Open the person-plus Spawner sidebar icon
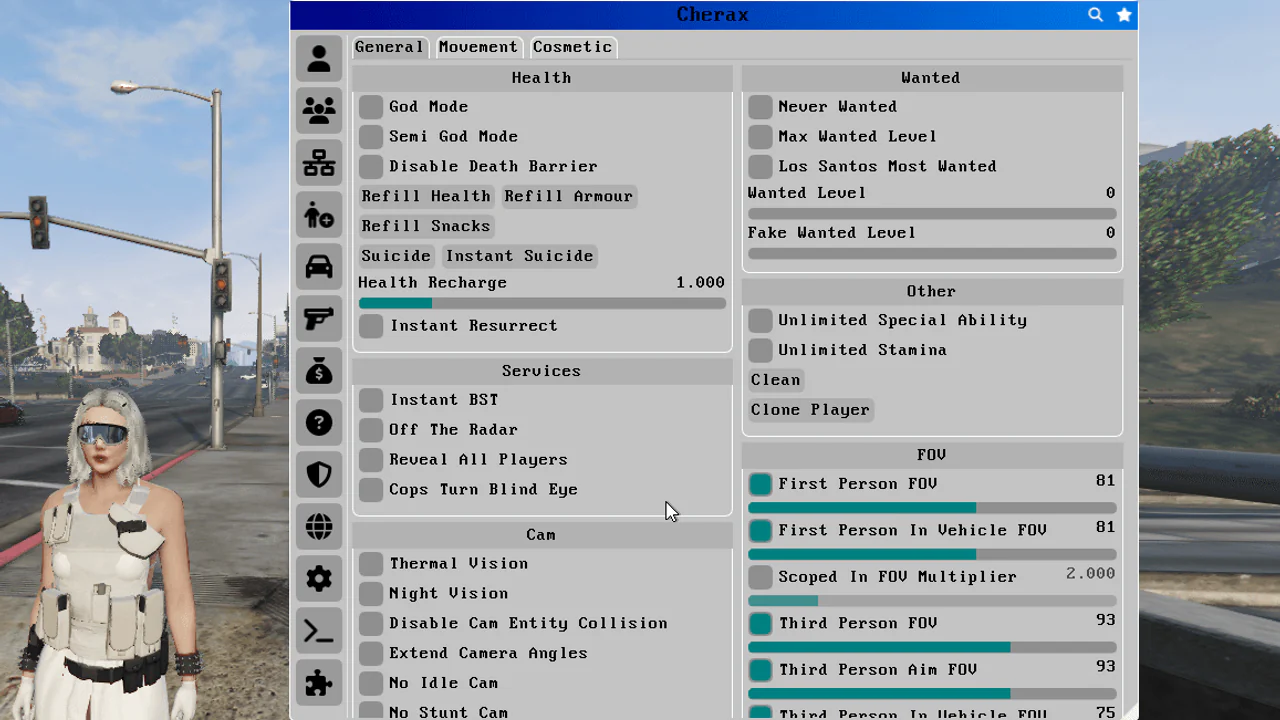The width and height of the screenshot is (1280, 720). click(319, 215)
